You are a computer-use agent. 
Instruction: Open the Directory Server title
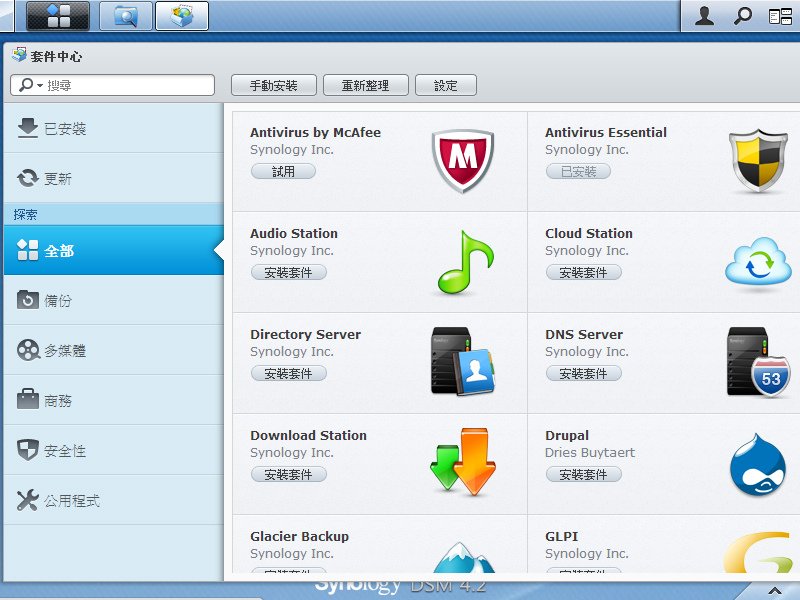tap(305, 335)
